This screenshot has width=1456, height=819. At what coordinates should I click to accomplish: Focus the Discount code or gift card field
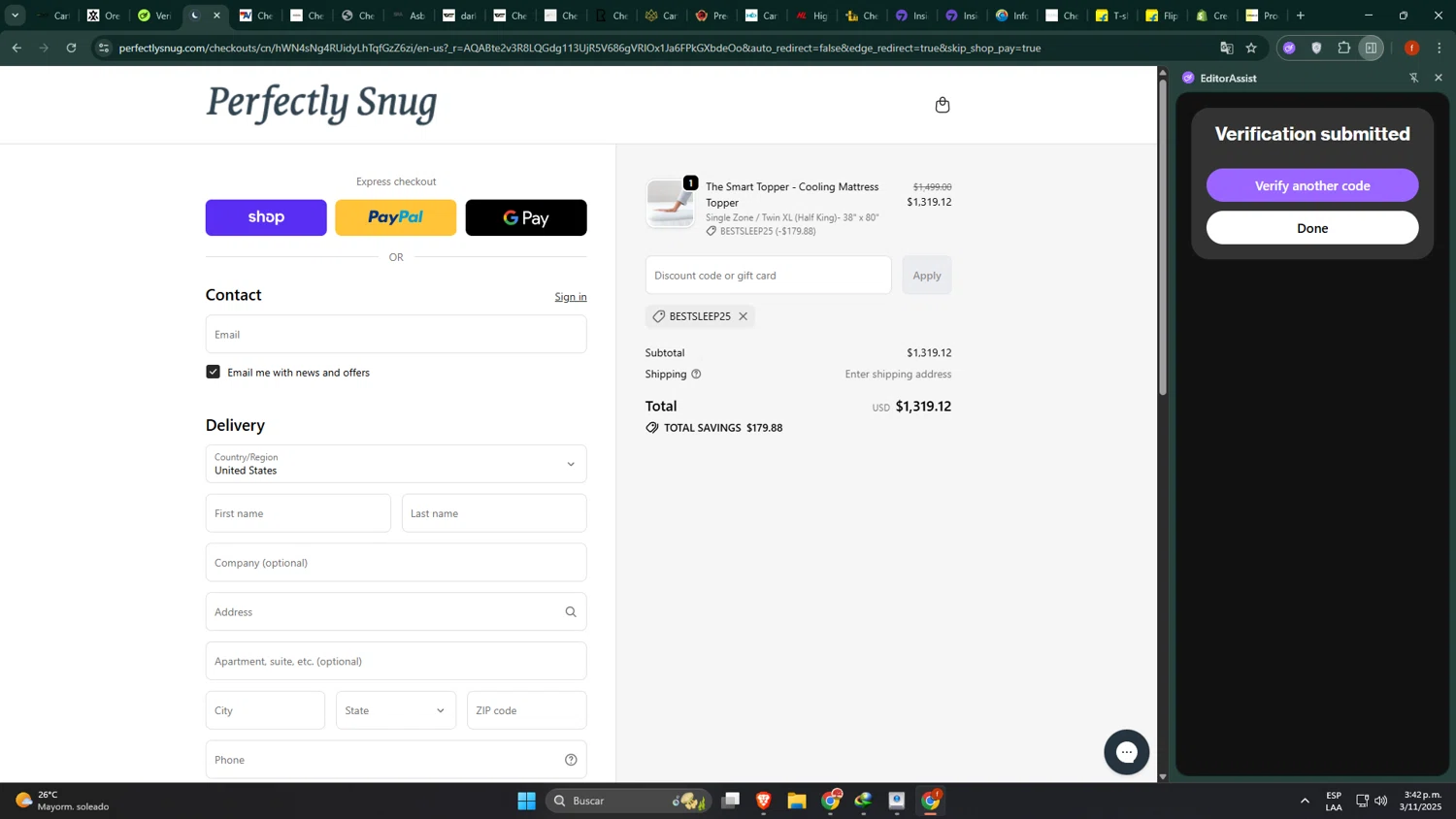coord(768,276)
